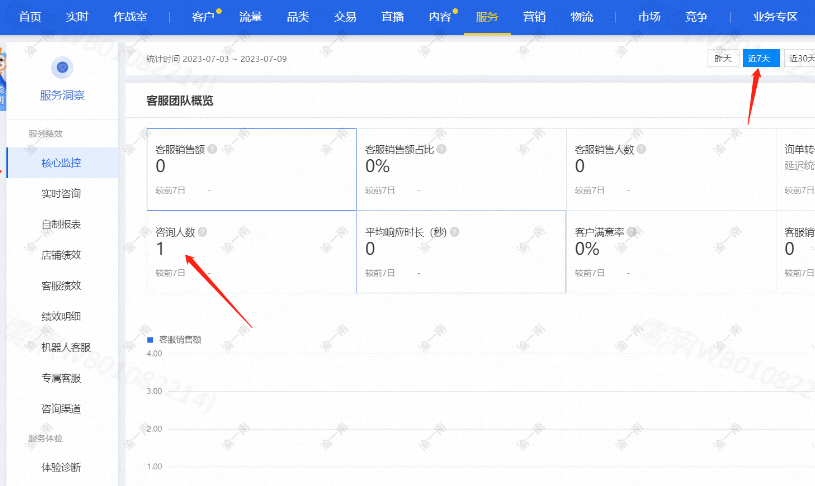Click the 服务绩效 sidebar group label
The image size is (815, 486).
(x=45, y=134)
